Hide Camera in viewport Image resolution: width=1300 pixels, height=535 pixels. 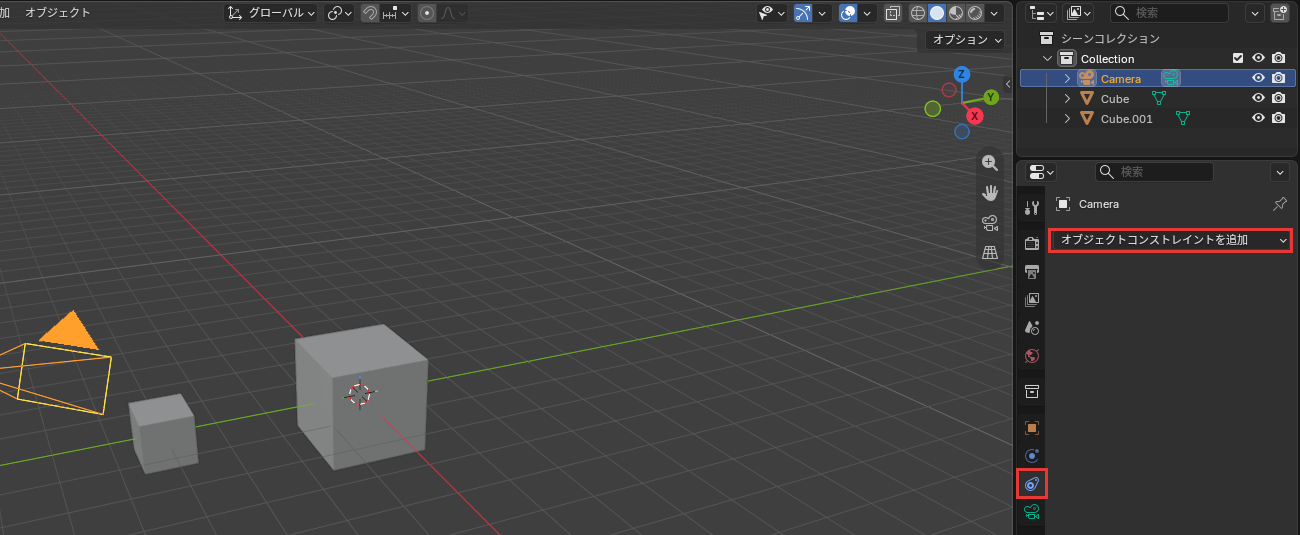click(1259, 78)
